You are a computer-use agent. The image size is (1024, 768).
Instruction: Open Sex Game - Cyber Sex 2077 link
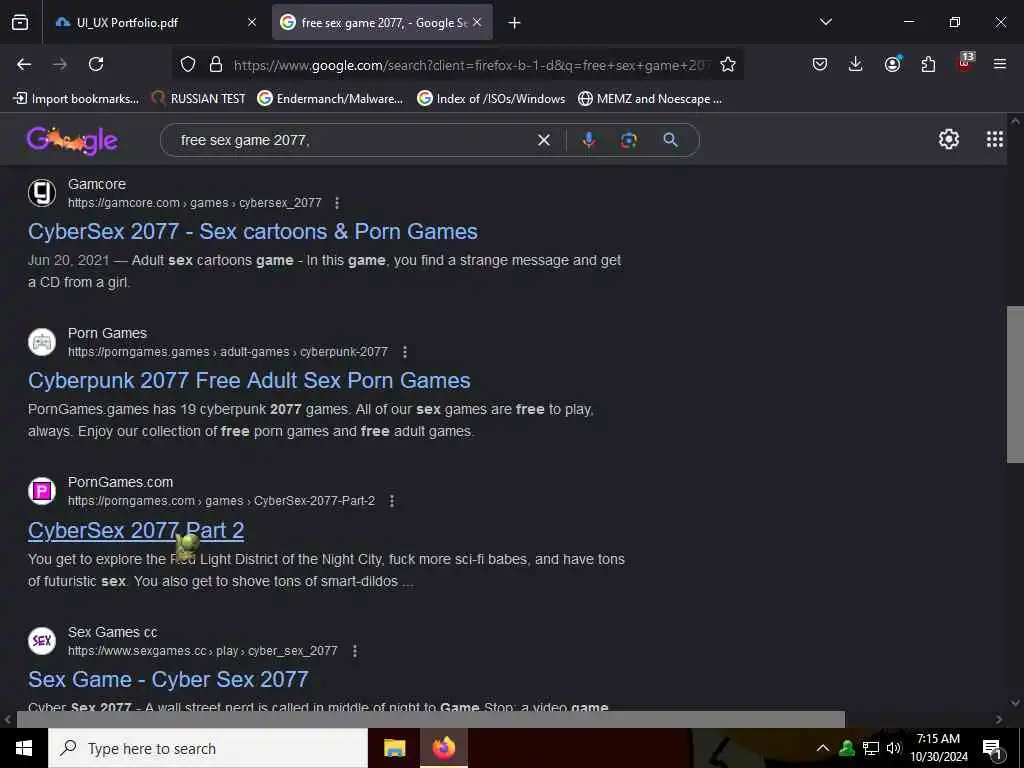coord(168,680)
